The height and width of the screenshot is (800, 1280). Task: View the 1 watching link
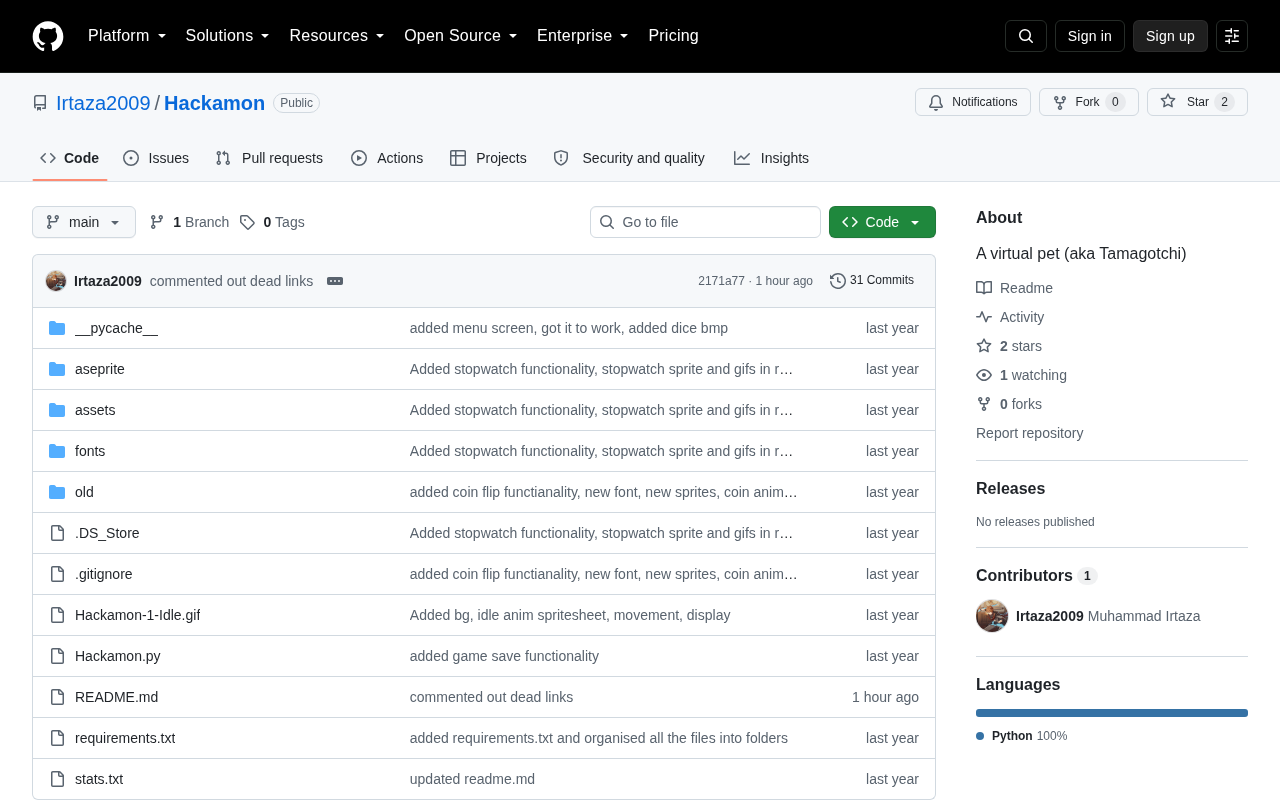pos(1021,375)
